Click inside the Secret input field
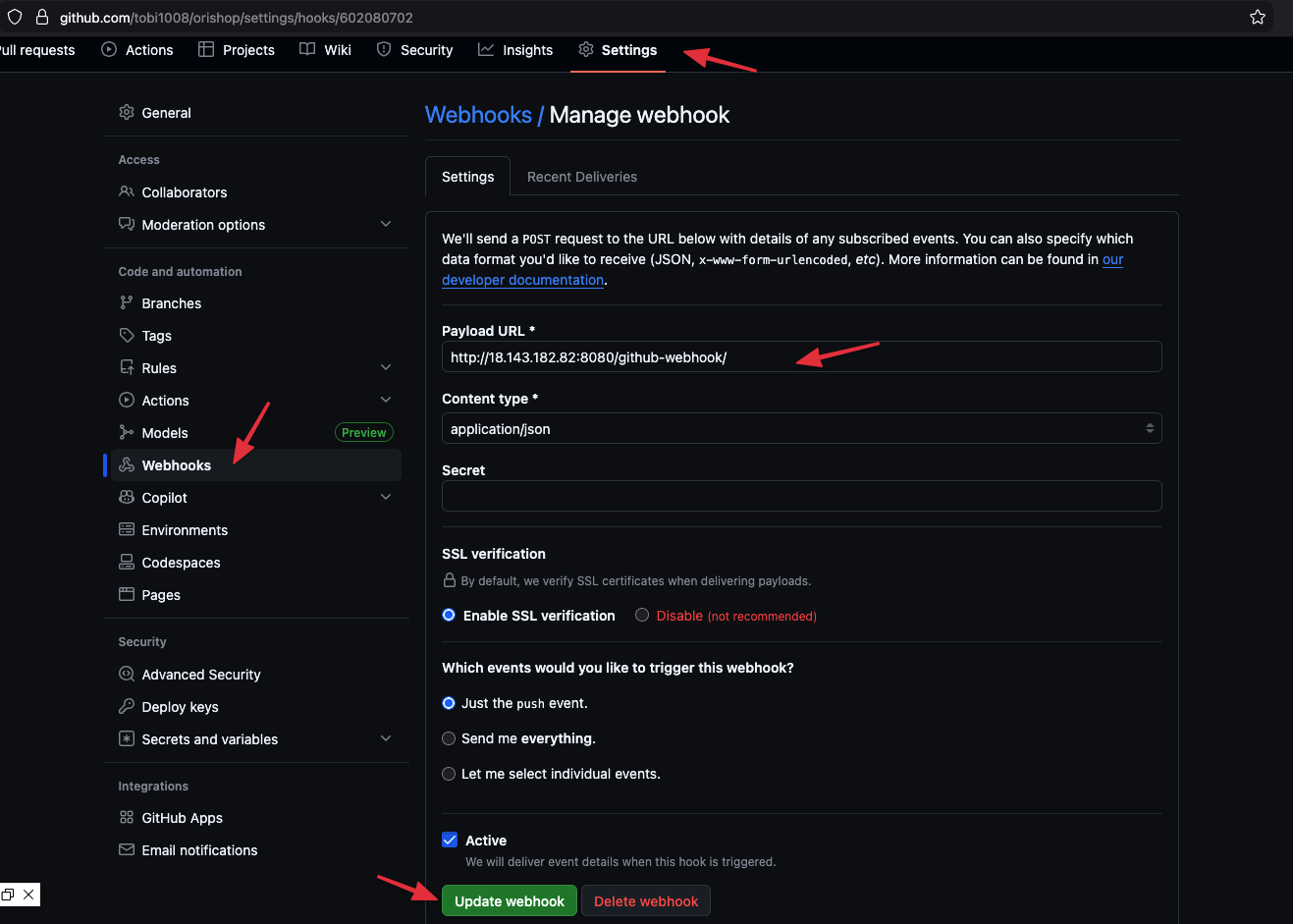Screen dimensions: 1293x924 [x=801, y=496]
